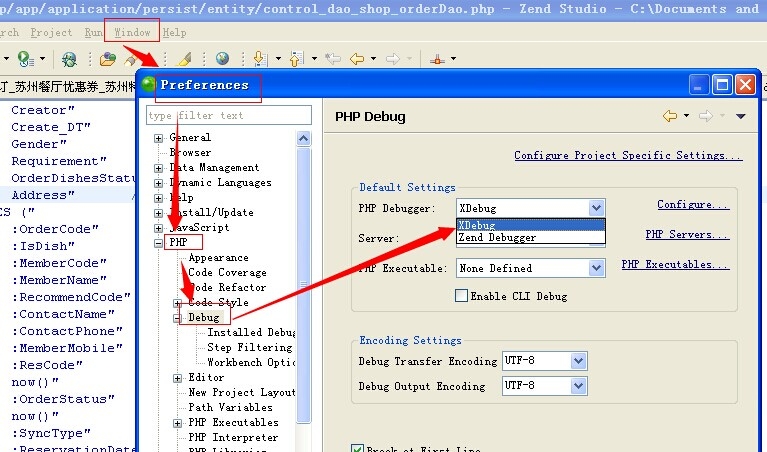
Task: Click the last edit location icon
Action: coord(333,59)
